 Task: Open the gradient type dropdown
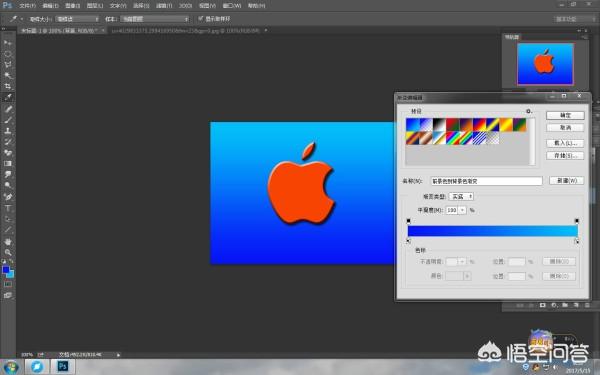click(x=461, y=196)
